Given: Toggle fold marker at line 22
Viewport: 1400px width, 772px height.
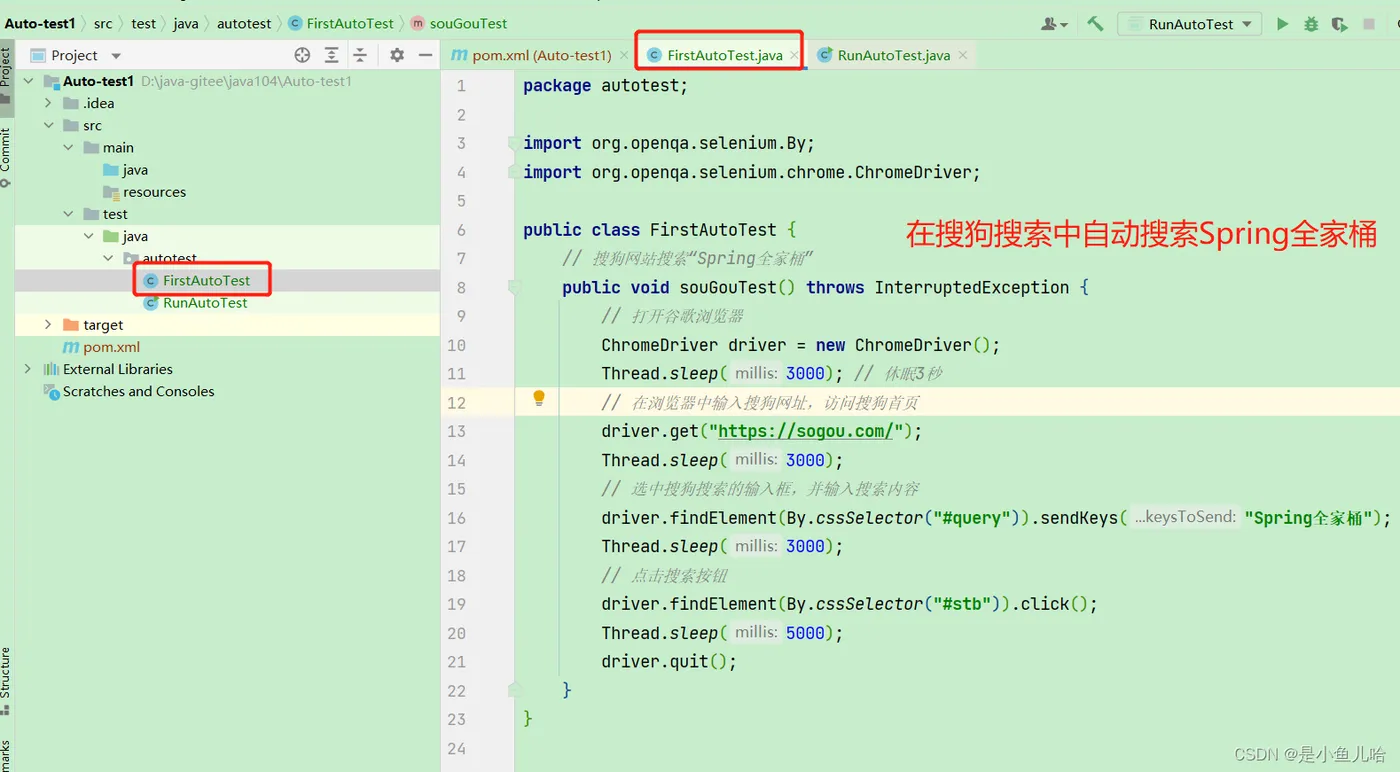Looking at the screenshot, I should (512, 690).
